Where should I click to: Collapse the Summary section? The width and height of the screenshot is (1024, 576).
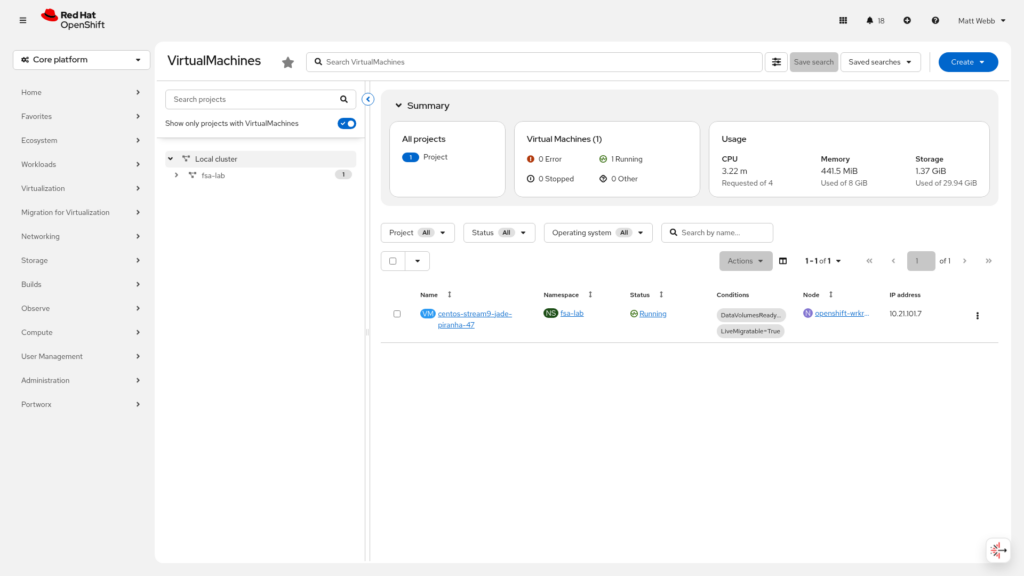[x=398, y=105]
